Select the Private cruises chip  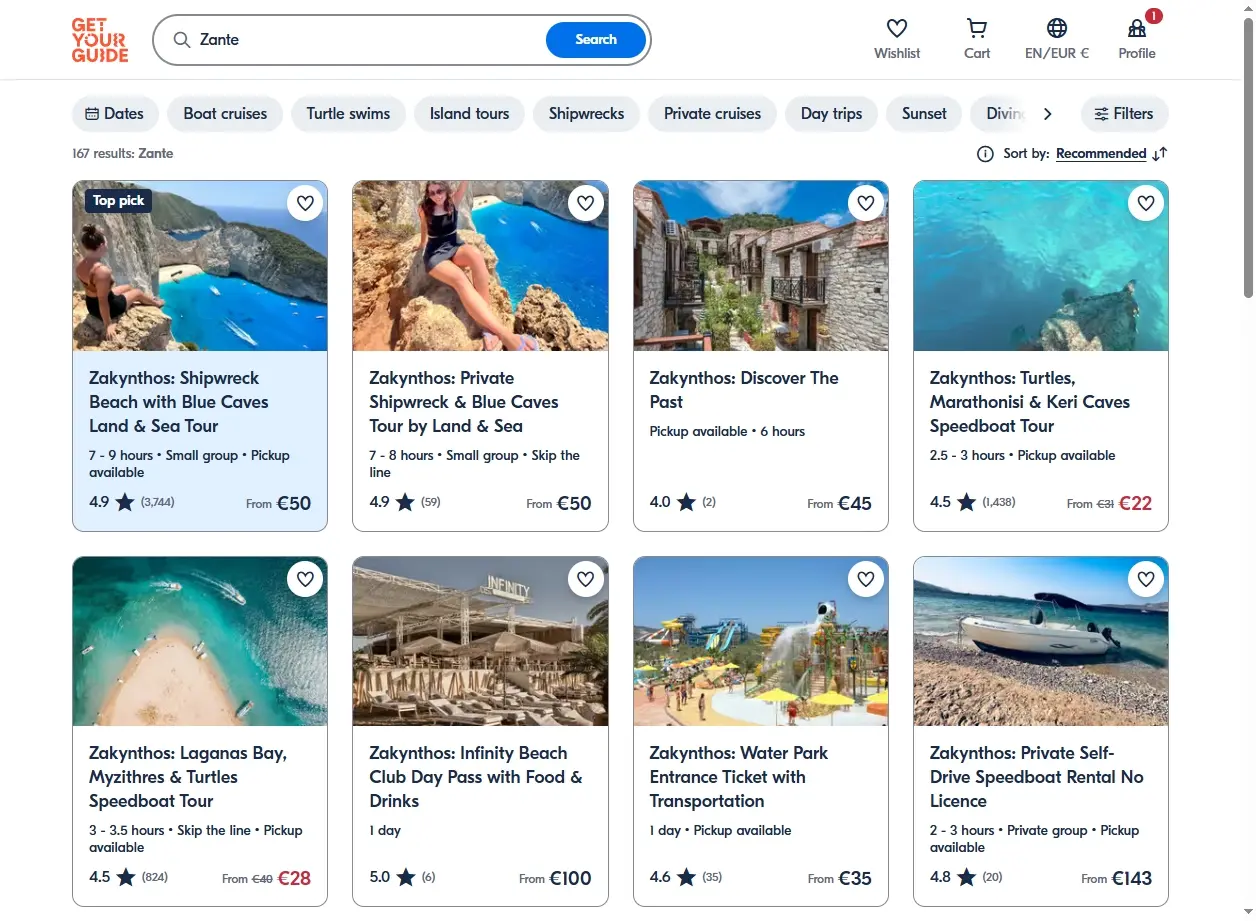tap(712, 114)
